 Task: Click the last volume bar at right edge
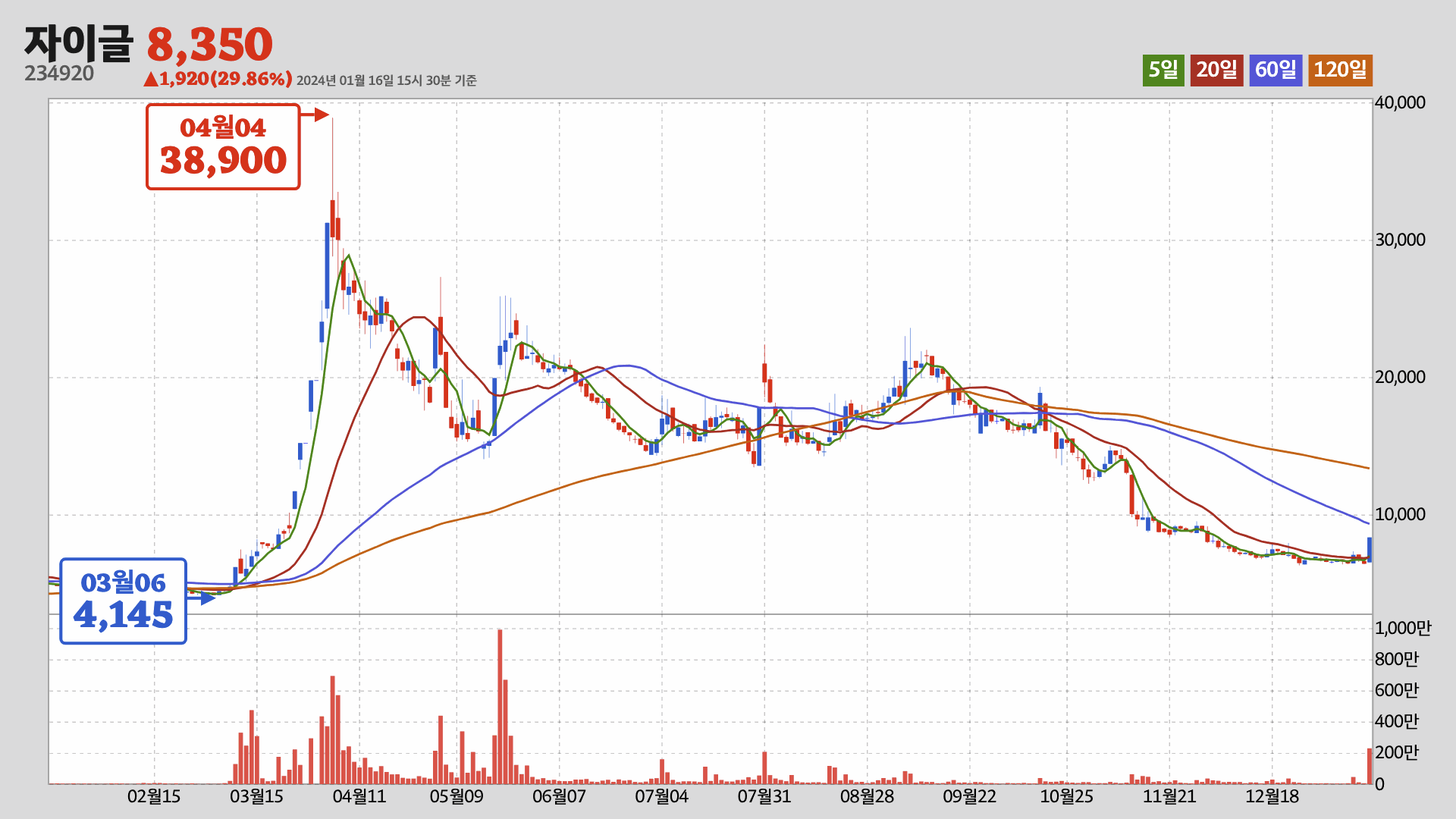tap(1370, 766)
